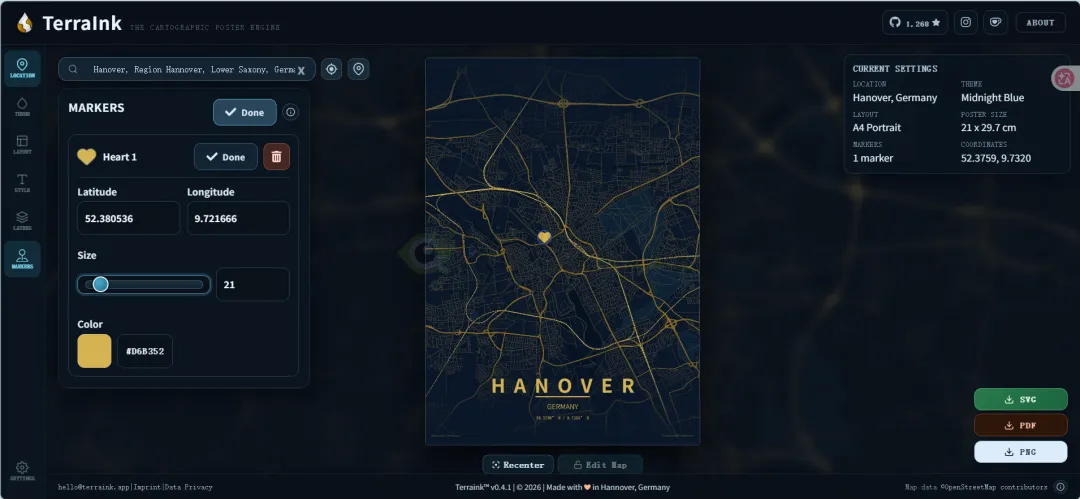Screen dimensions: 1080x499
Task: Open the Imprint link
Action: tap(147, 487)
